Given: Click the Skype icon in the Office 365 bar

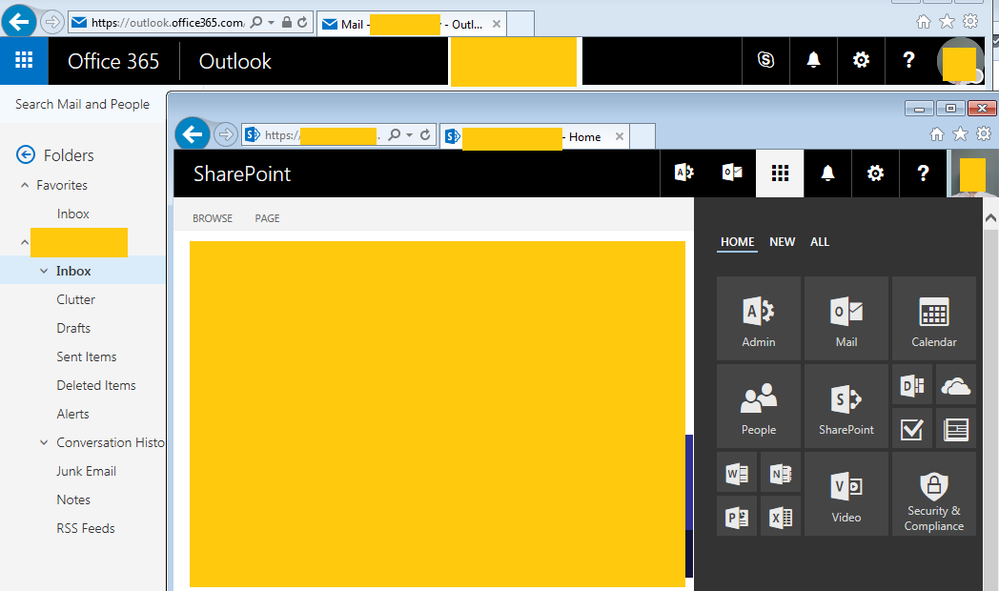Looking at the screenshot, I should pyautogui.click(x=765, y=60).
